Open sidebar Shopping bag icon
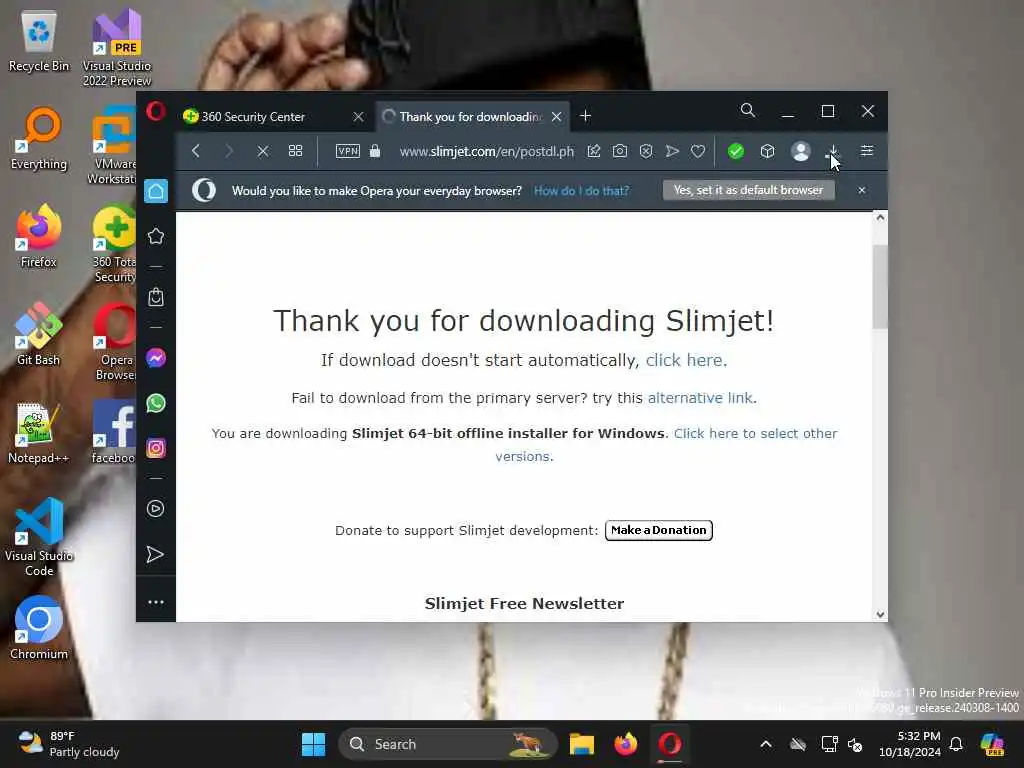This screenshot has width=1024, height=768. [x=155, y=297]
